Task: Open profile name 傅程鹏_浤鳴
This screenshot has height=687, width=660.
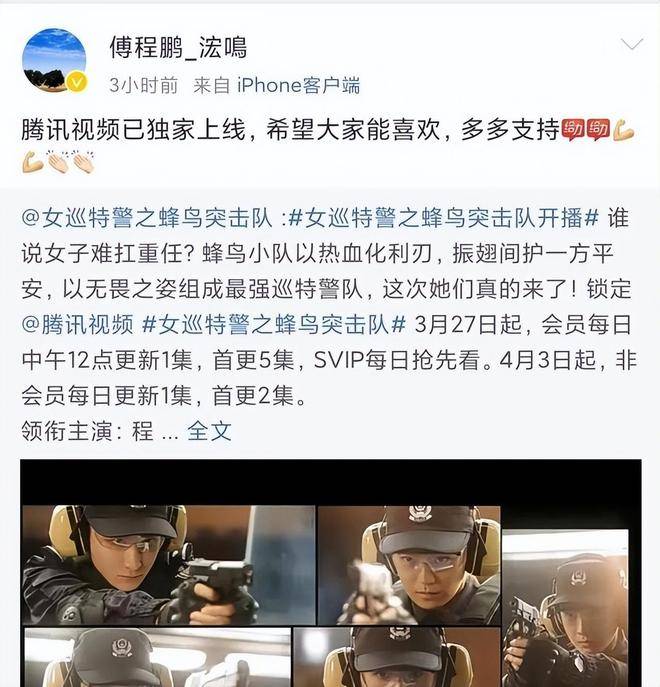Action: click(178, 47)
